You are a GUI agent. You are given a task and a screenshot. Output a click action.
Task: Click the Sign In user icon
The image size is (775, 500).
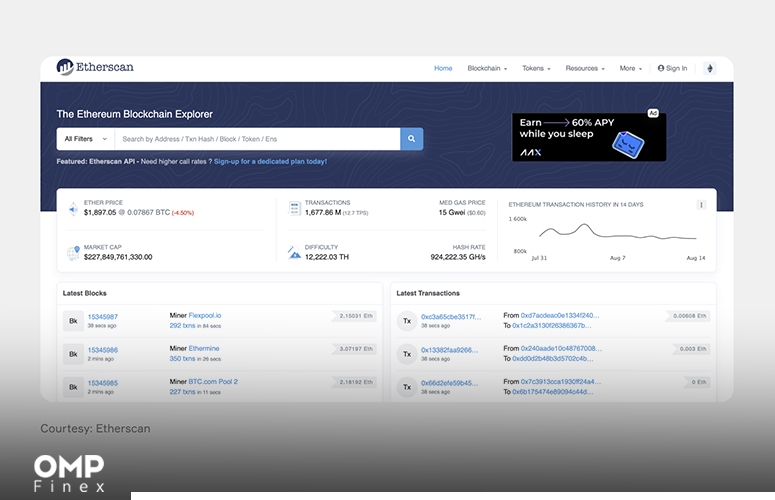pos(661,68)
